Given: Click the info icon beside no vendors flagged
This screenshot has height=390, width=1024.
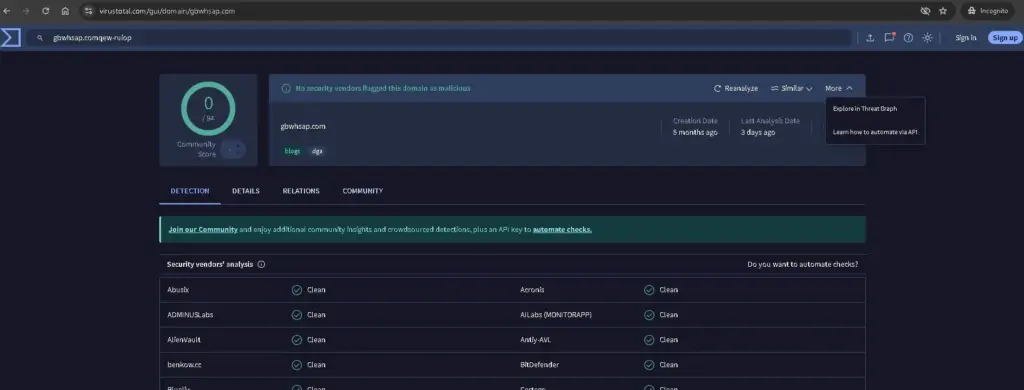Looking at the screenshot, I should tap(286, 88).
